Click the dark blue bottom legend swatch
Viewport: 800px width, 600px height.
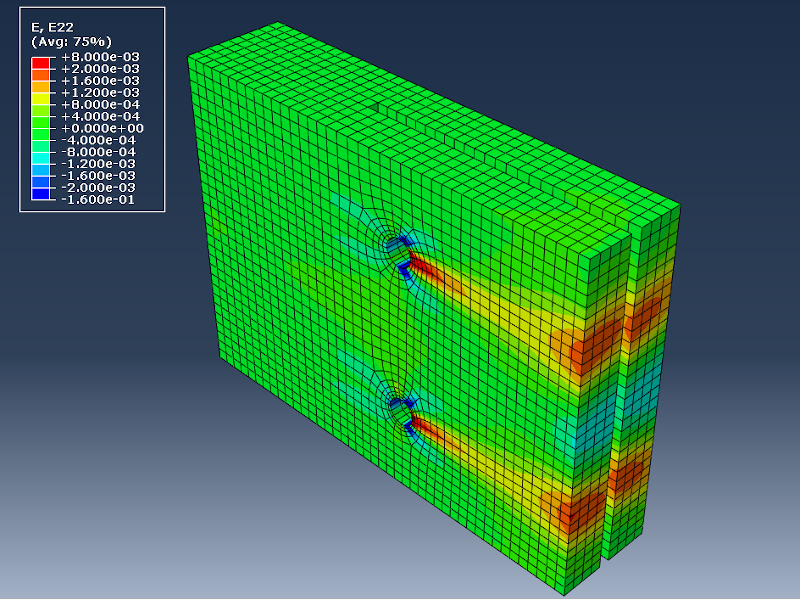point(40,194)
